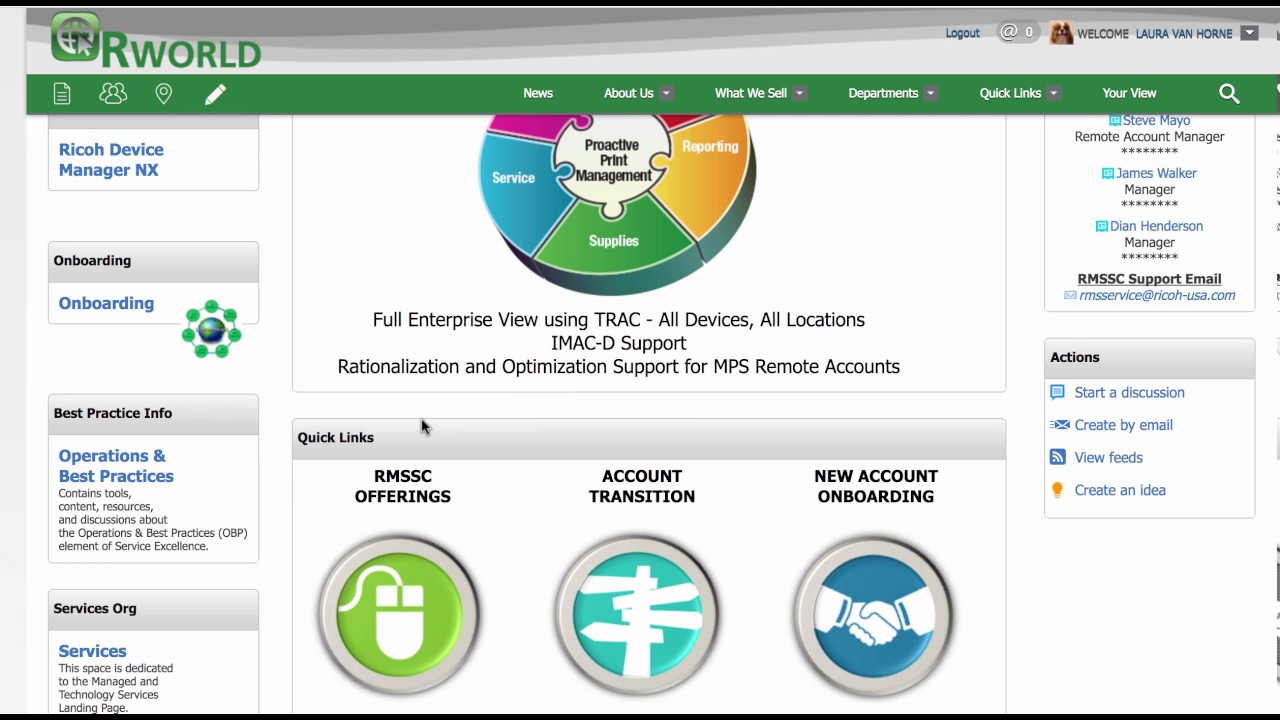Click the Laura Van Horne username

tap(1184, 34)
